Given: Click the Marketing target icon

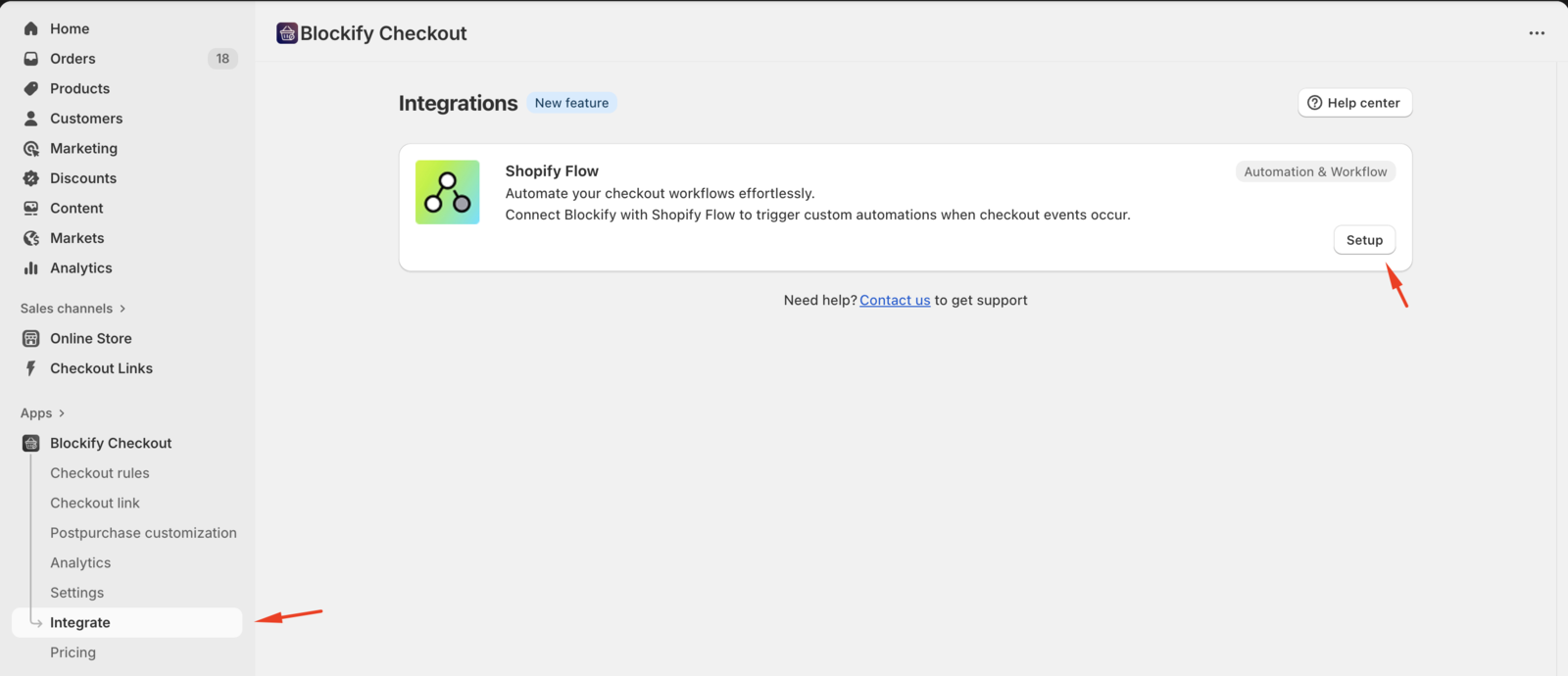Looking at the screenshot, I should pyautogui.click(x=31, y=149).
